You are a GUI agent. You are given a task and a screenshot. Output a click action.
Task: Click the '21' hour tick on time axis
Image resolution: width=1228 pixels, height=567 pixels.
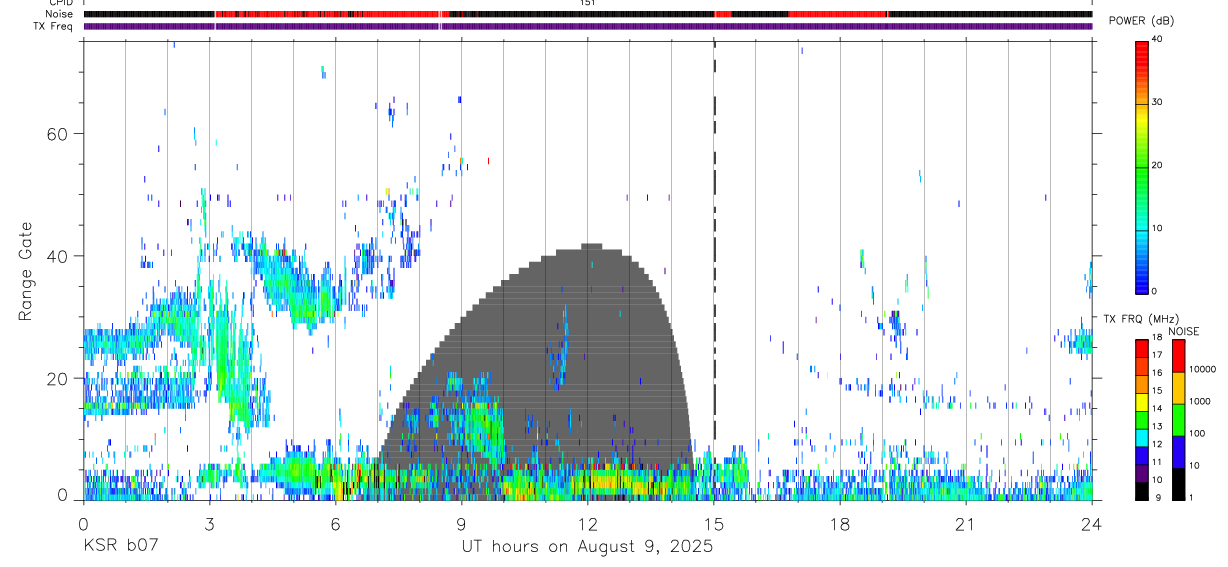coord(966,523)
